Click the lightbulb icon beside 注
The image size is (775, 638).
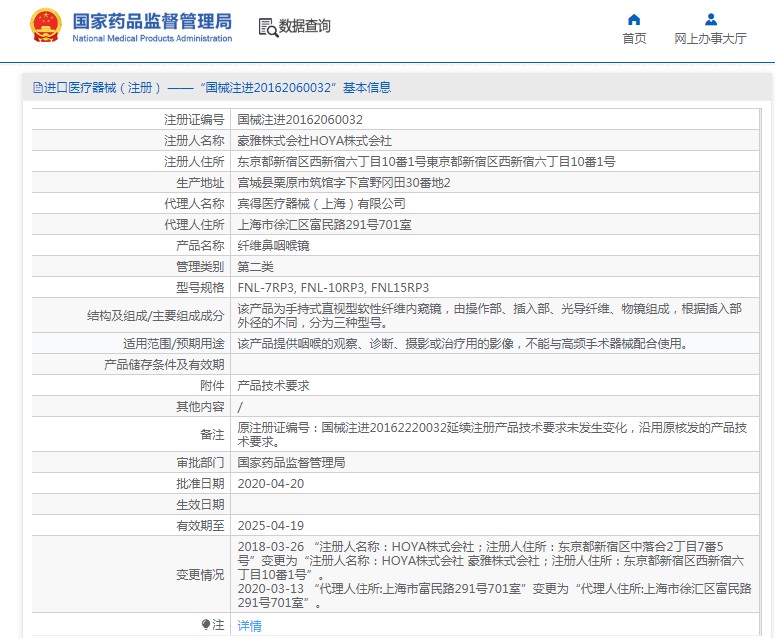tap(206, 625)
